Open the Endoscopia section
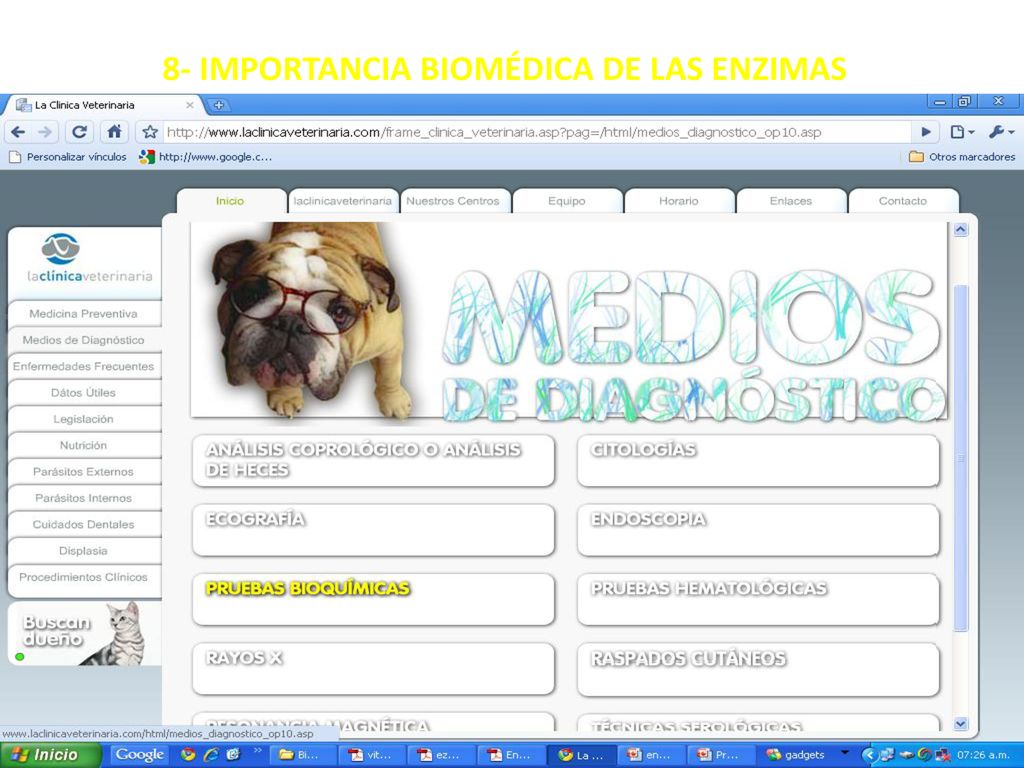1024x768 pixels. (758, 530)
